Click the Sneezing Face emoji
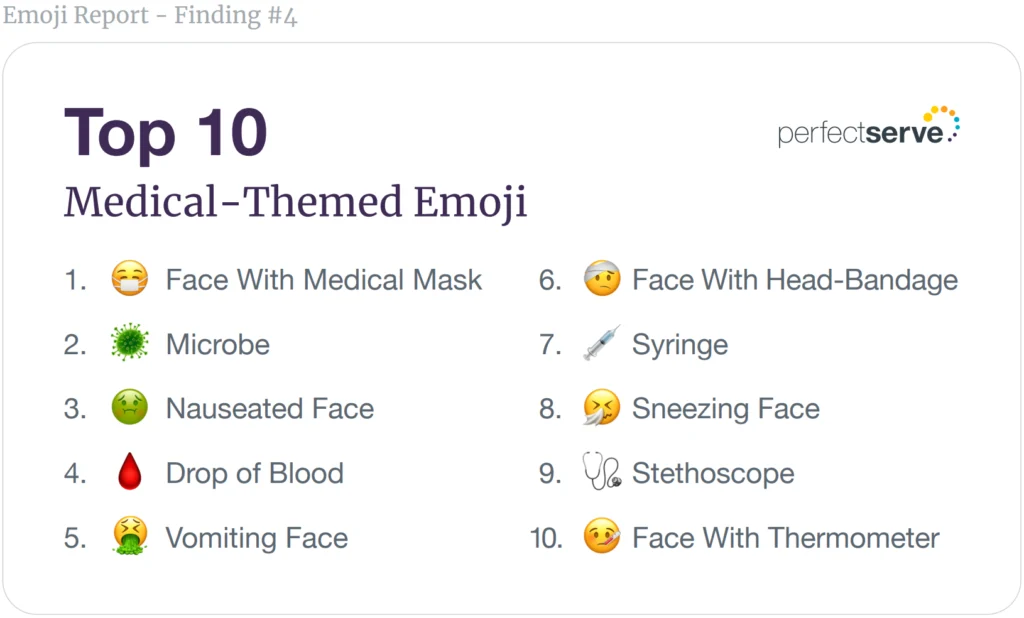Screen dimensions: 1024x618 tap(602, 409)
